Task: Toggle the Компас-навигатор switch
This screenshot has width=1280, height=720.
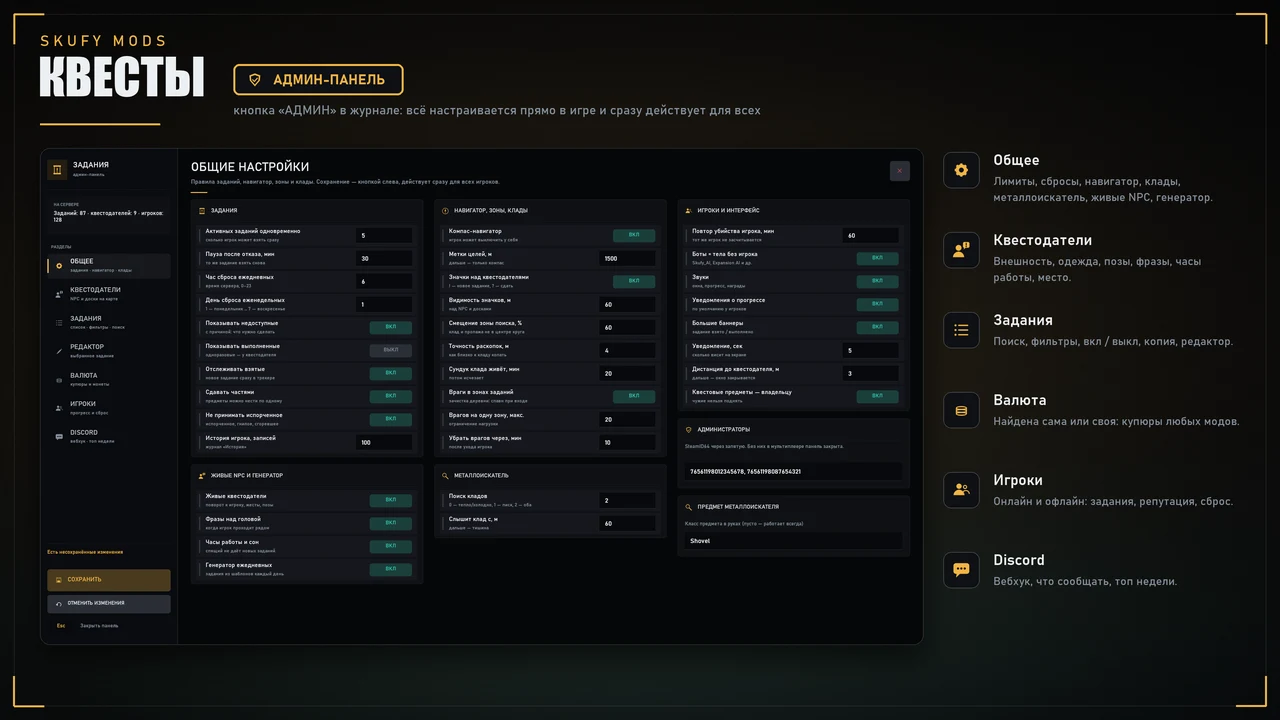Action: [x=634, y=235]
